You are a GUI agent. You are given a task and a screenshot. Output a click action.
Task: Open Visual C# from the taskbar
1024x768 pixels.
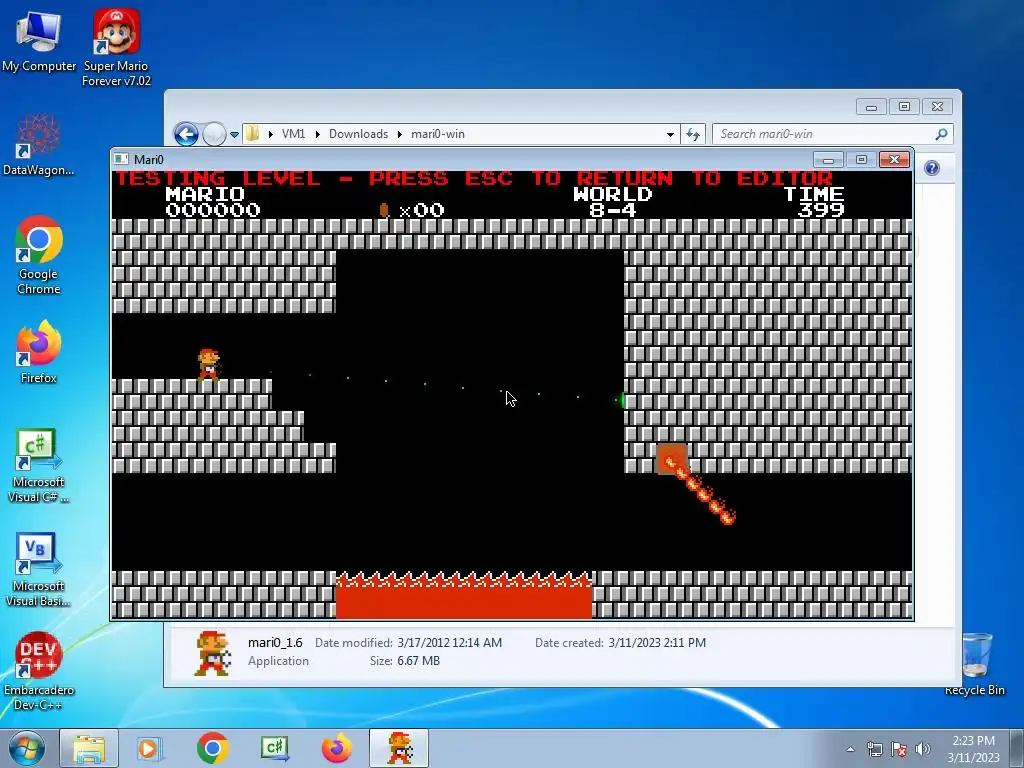coord(275,748)
